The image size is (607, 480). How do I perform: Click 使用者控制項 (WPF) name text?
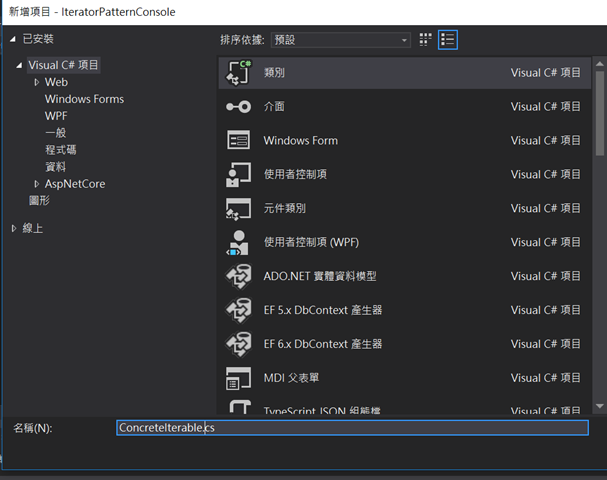click(311, 242)
